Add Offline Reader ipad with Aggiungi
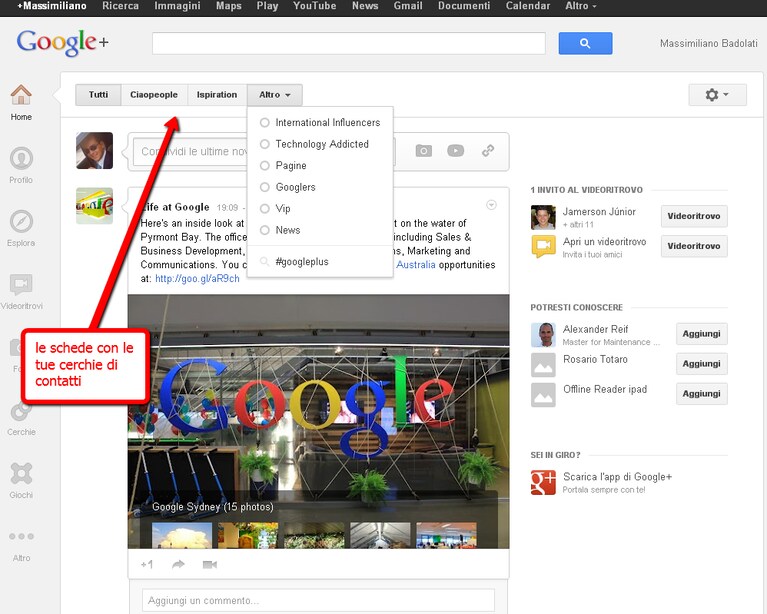Image resolution: width=767 pixels, height=614 pixels. (x=701, y=394)
